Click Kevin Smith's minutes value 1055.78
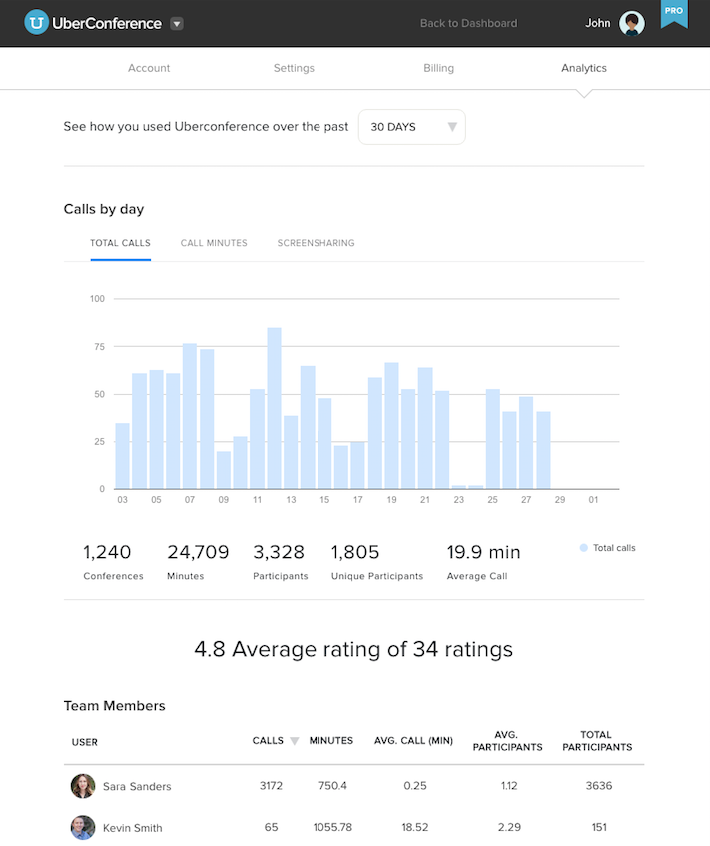 pos(333,827)
